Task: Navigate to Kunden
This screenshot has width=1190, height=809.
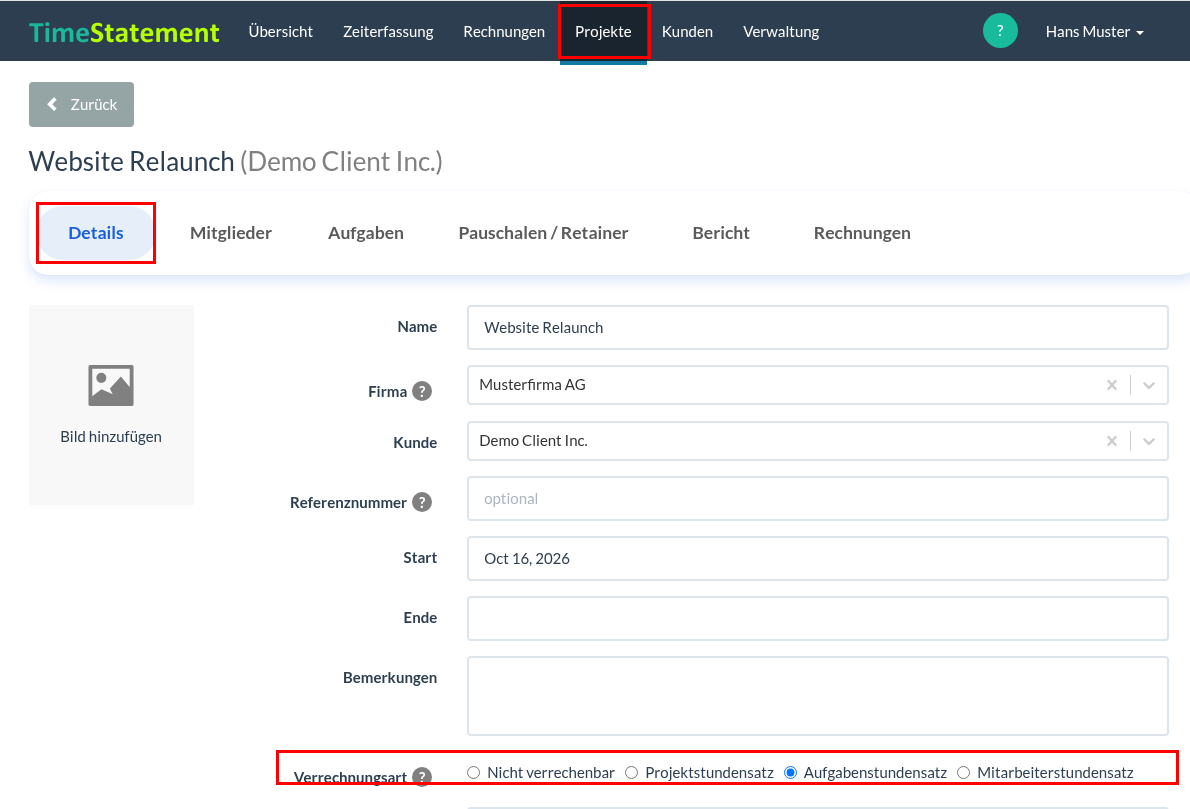Action: [688, 32]
